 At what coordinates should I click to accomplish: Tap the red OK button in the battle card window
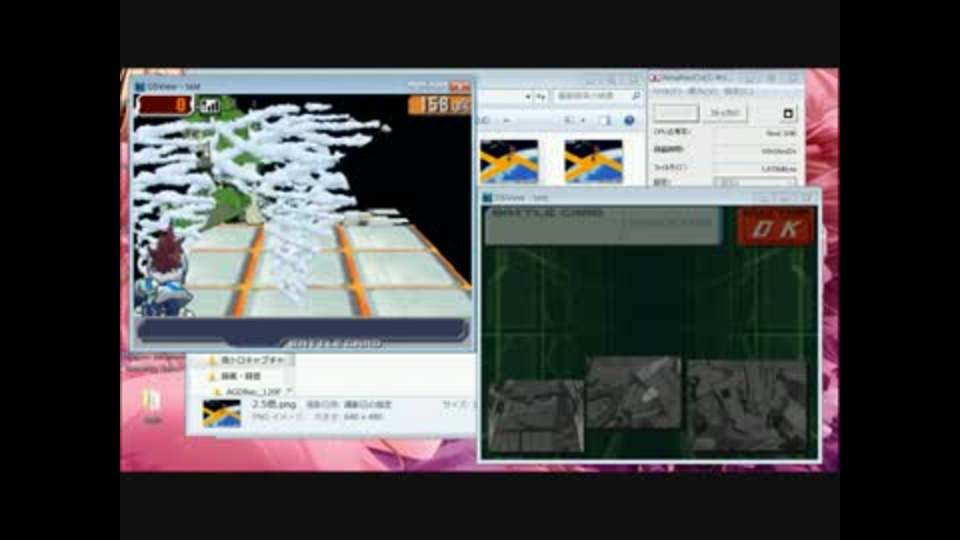click(776, 227)
